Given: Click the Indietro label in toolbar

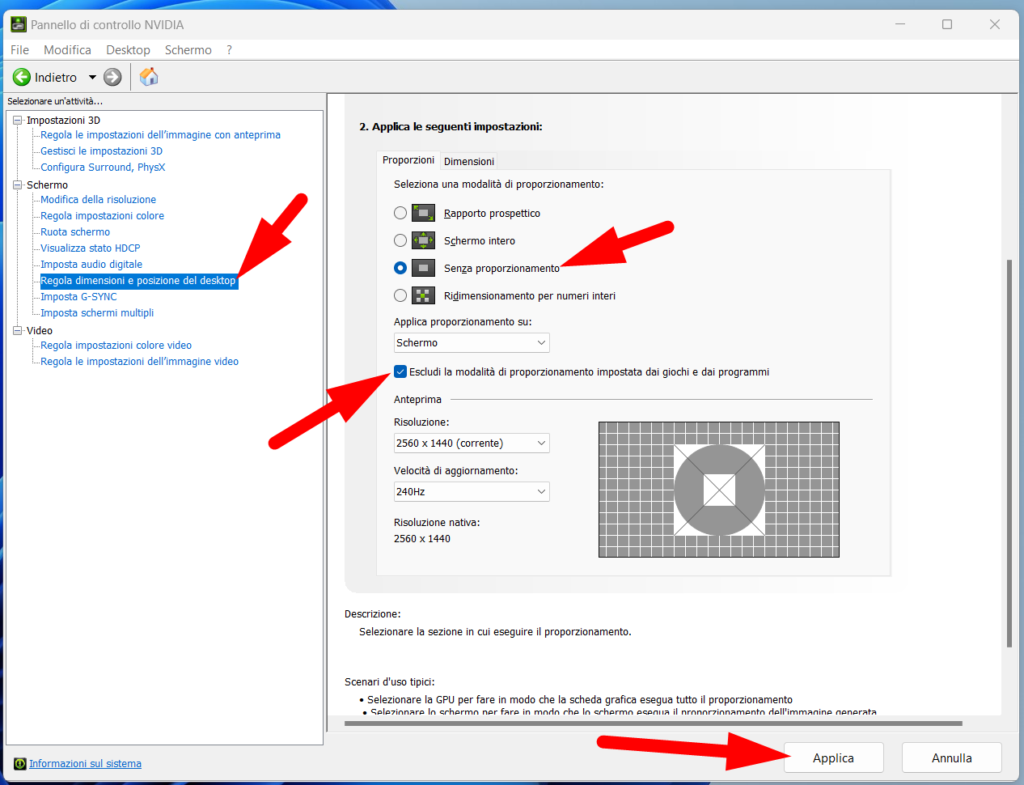Looking at the screenshot, I should [56, 77].
